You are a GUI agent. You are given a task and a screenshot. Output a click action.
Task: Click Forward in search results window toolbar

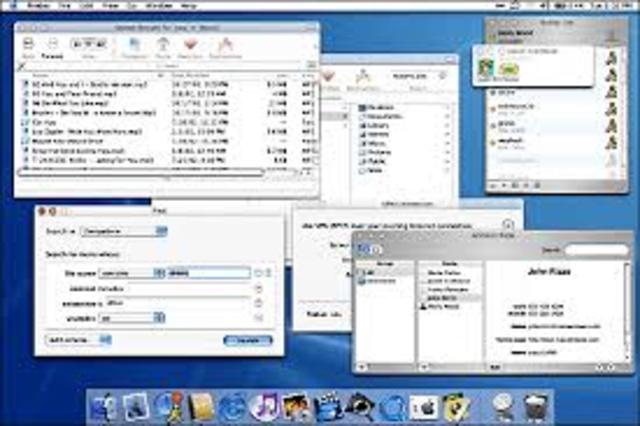pos(53,48)
